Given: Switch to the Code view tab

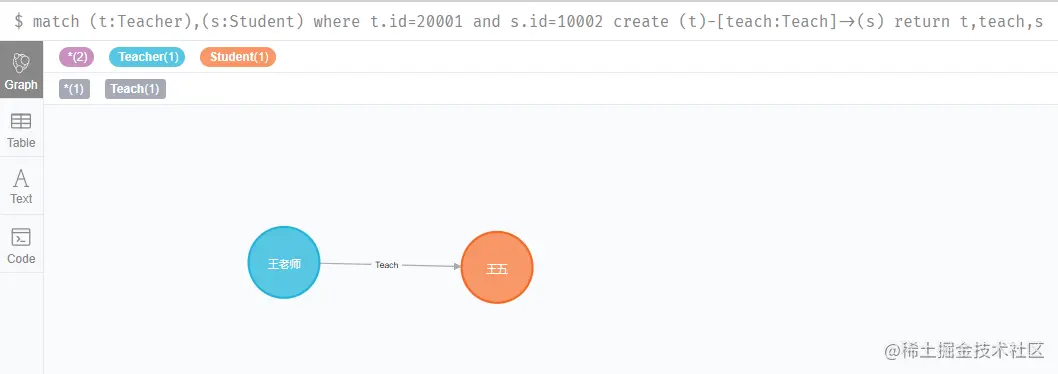Looking at the screenshot, I should click(22, 244).
